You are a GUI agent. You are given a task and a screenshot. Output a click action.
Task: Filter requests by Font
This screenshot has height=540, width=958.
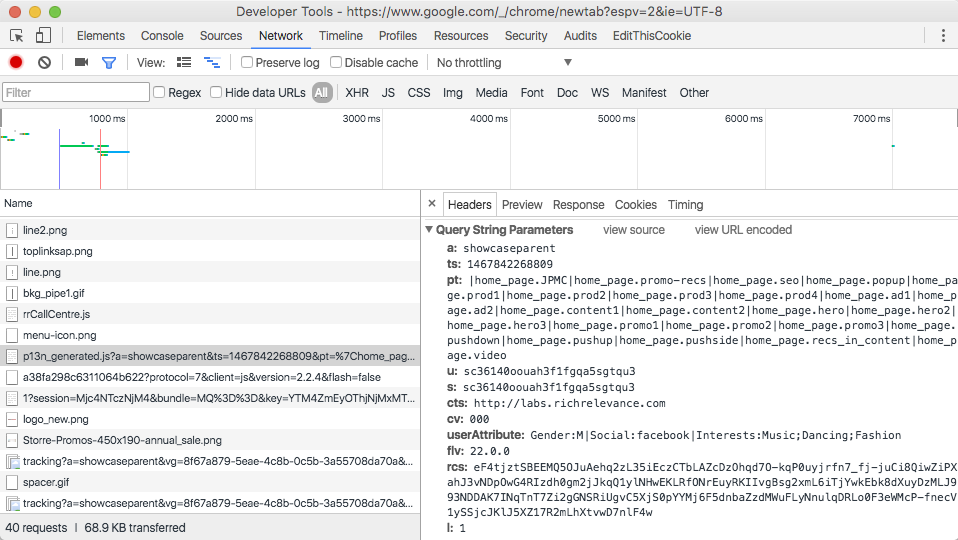coord(532,93)
